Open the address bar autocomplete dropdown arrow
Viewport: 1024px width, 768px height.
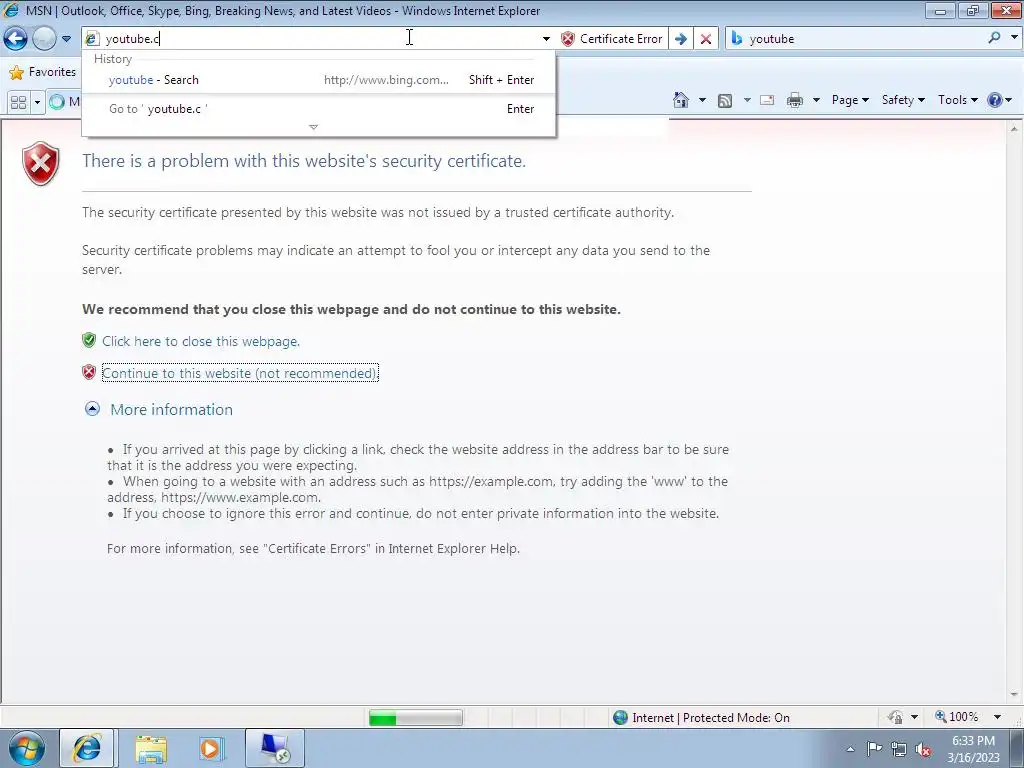click(546, 39)
